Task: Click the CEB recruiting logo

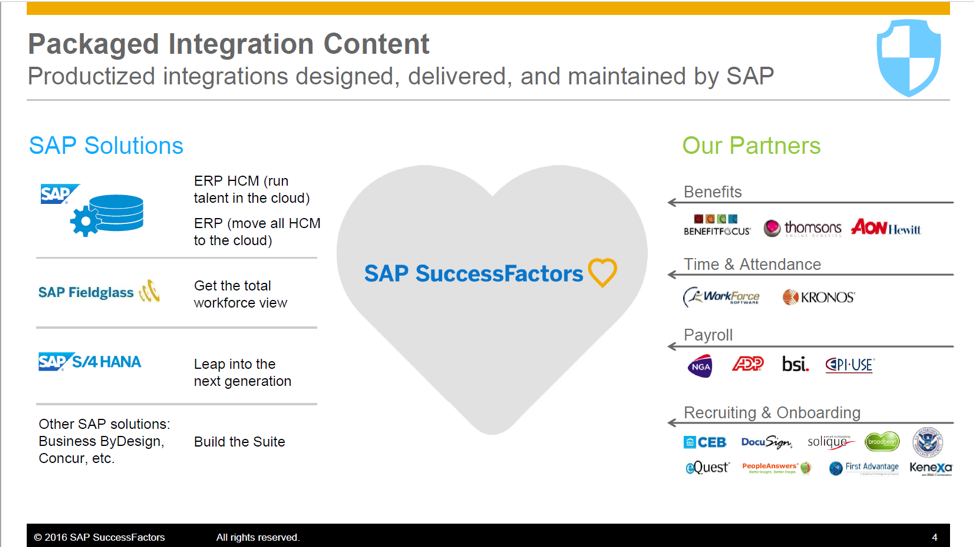Action: 704,442
